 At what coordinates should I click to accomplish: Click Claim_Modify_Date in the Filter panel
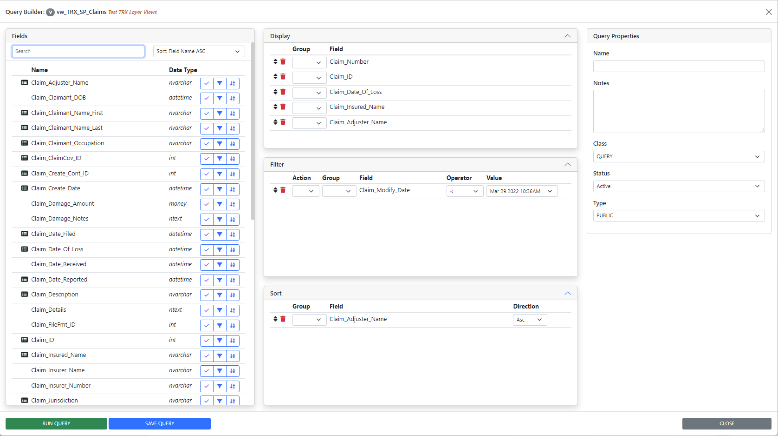coord(385,190)
